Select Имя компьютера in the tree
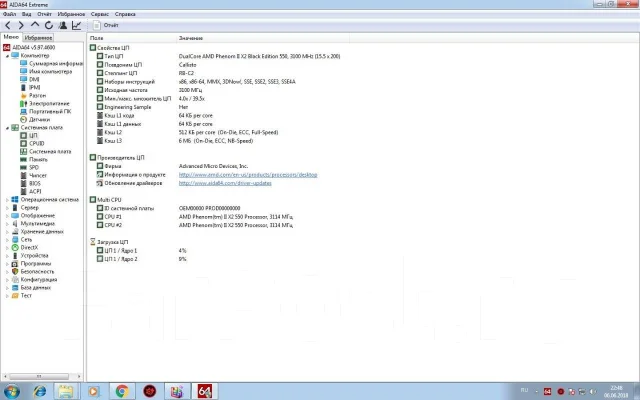This screenshot has width=640, height=400. point(50,71)
